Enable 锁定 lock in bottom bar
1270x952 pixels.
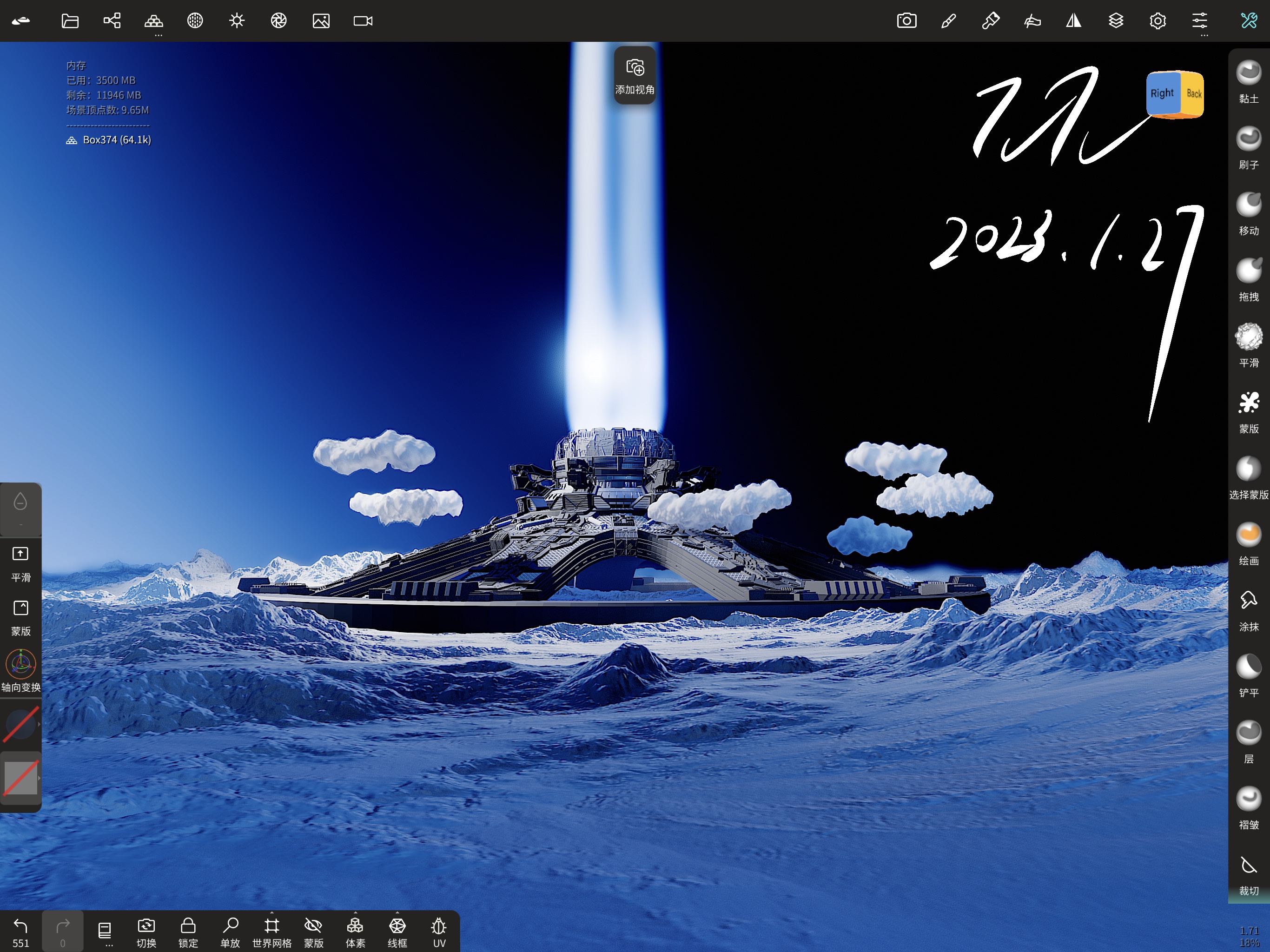[187, 925]
